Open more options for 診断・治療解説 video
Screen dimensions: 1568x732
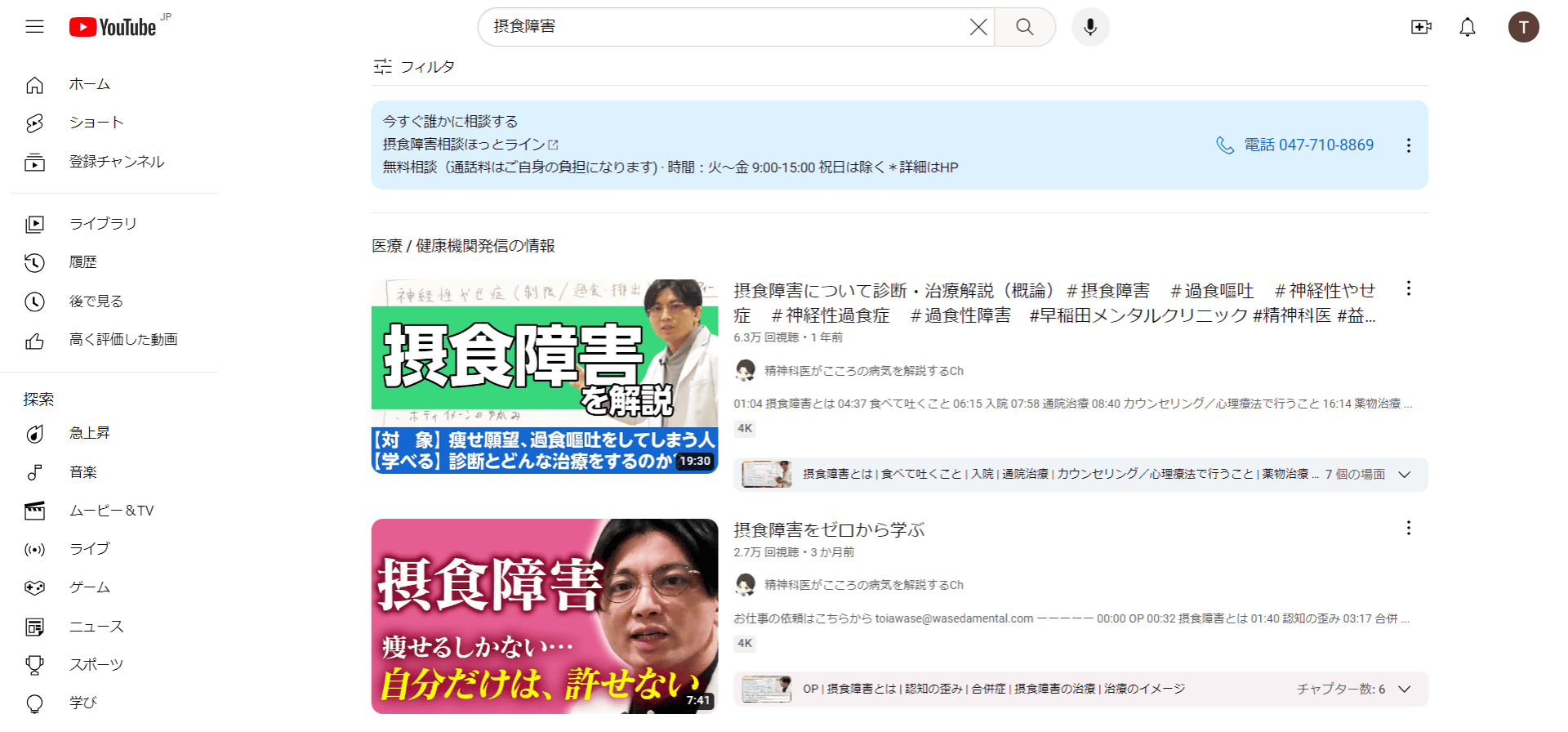[x=1408, y=288]
